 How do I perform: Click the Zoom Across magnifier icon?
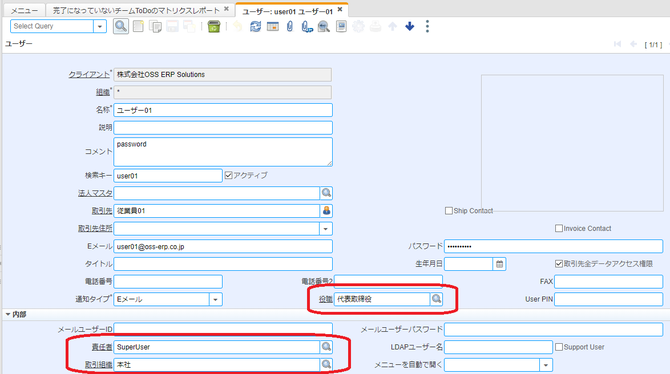324,27
